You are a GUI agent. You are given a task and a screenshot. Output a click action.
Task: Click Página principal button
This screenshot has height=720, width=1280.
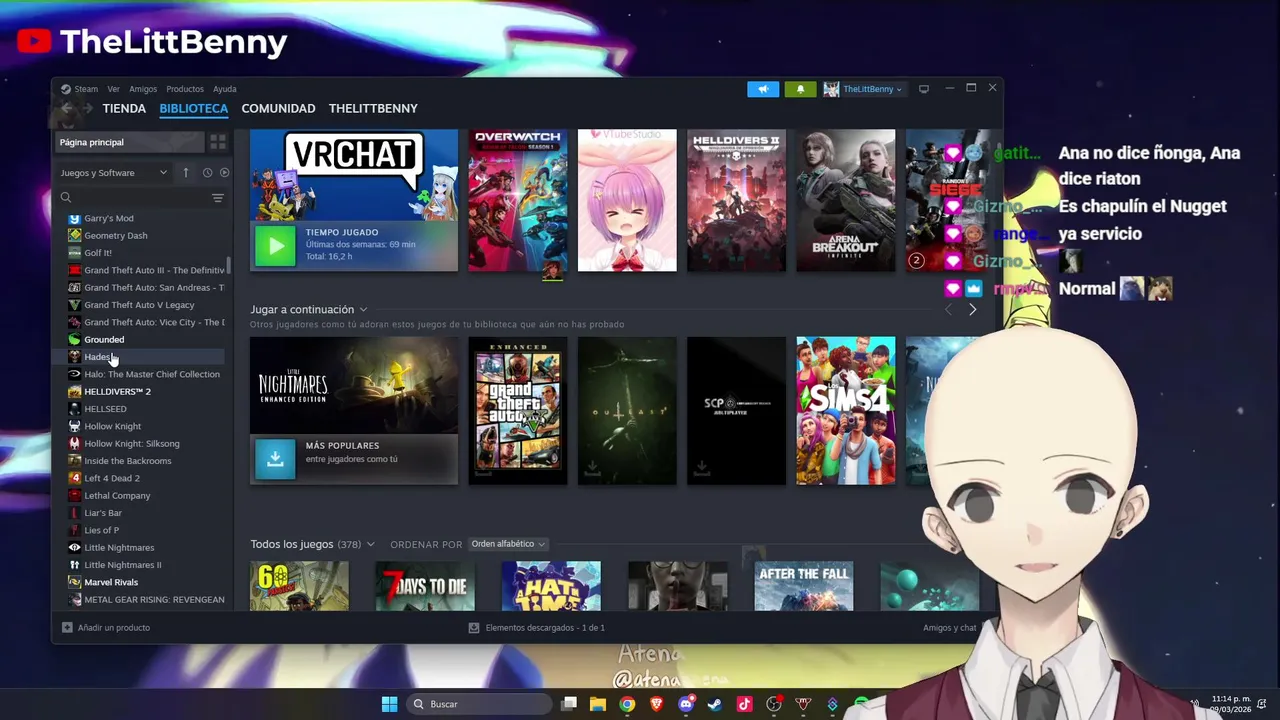(130, 142)
